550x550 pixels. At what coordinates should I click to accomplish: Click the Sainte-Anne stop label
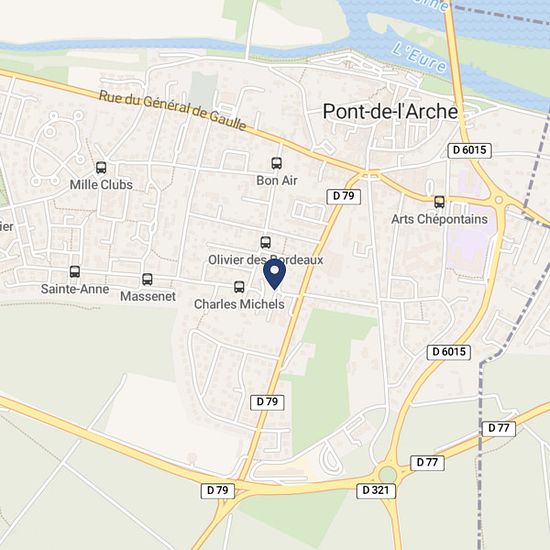coord(75,289)
